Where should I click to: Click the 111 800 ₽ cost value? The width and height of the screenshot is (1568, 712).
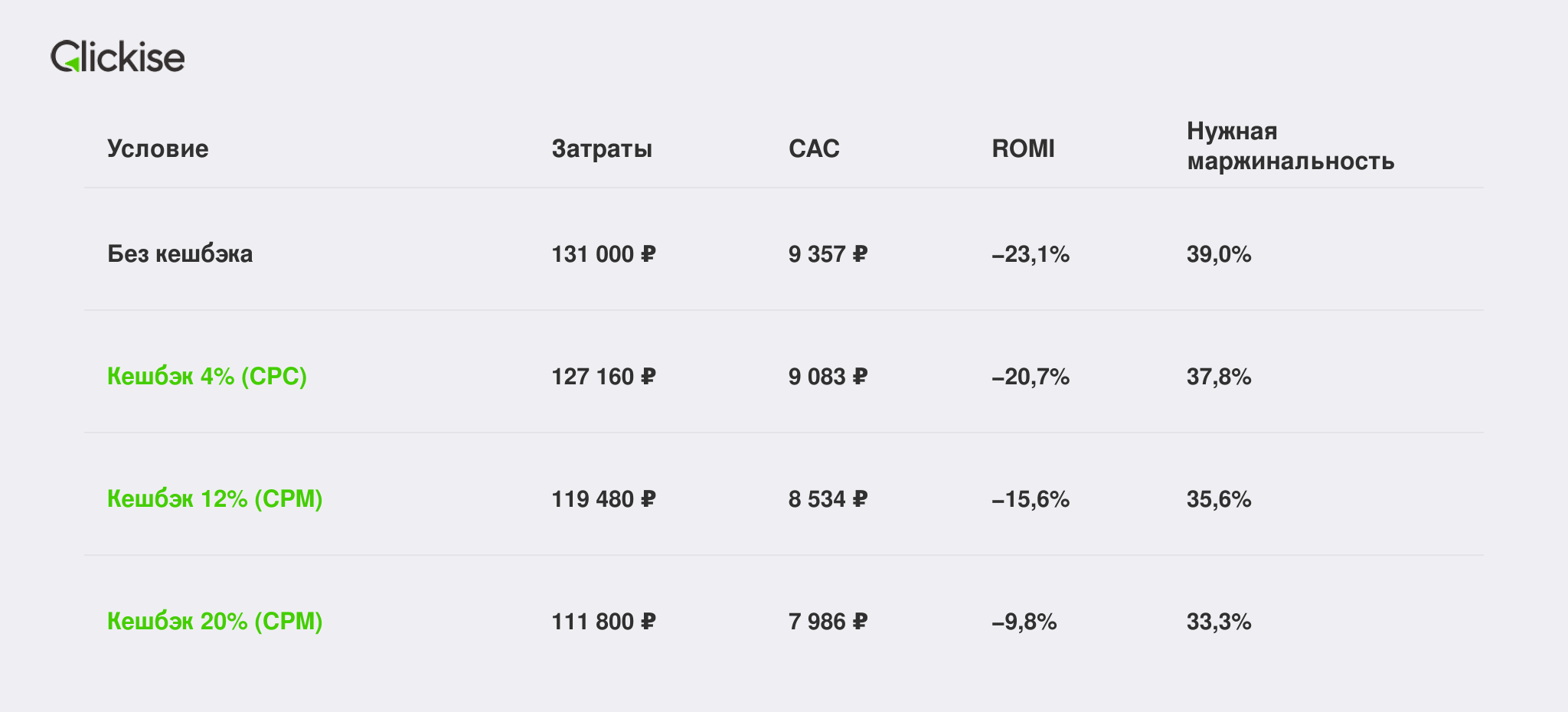click(603, 622)
